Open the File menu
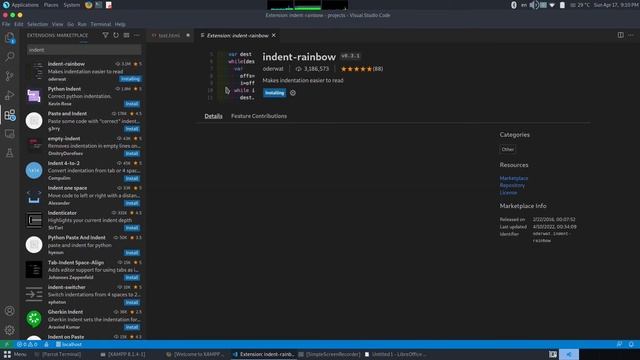The width and height of the screenshot is (640, 360). [6, 24]
